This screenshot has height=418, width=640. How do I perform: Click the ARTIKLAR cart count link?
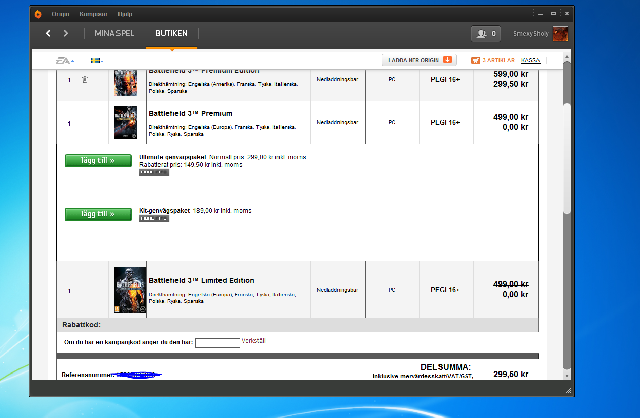(x=498, y=60)
